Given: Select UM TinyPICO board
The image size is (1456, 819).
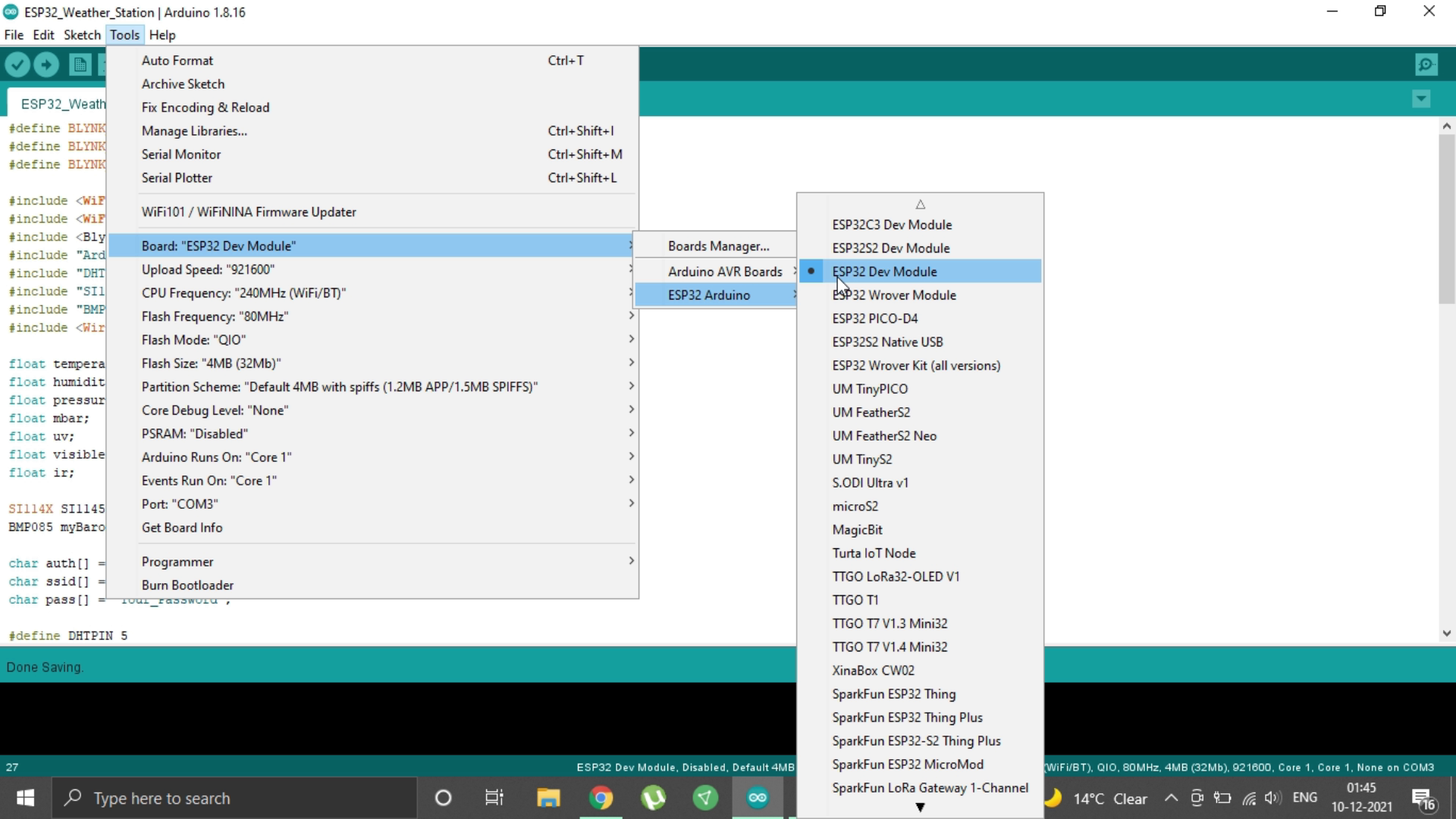Looking at the screenshot, I should click(921, 389).
